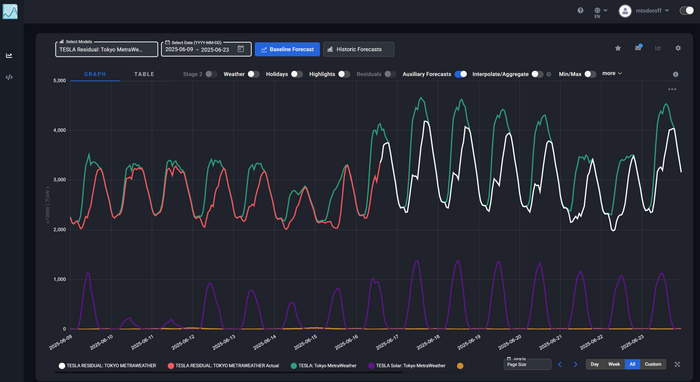Go to previous page with left arrow

click(560, 365)
